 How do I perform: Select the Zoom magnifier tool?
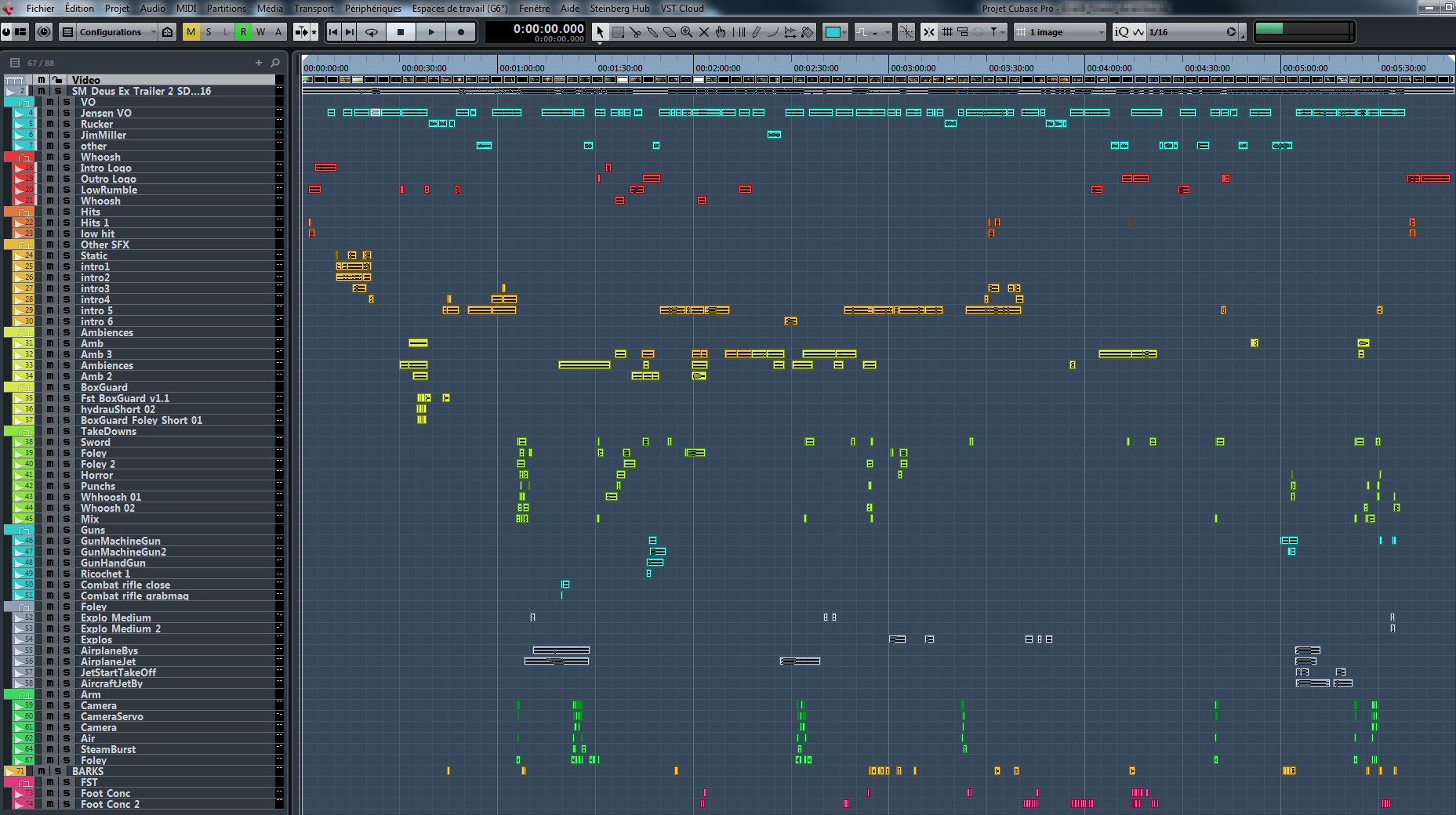point(687,32)
